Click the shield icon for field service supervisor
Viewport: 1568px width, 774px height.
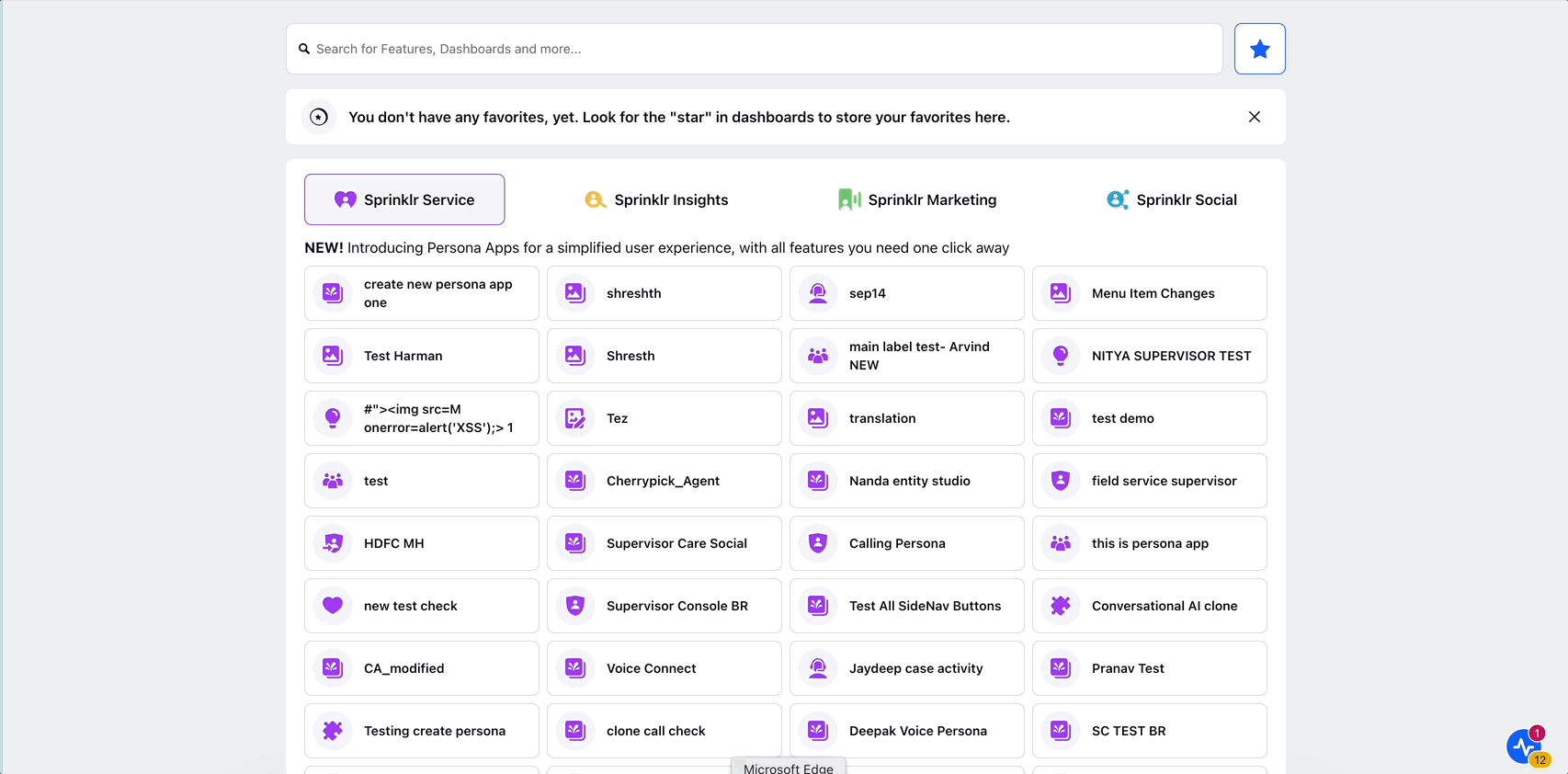point(1061,481)
